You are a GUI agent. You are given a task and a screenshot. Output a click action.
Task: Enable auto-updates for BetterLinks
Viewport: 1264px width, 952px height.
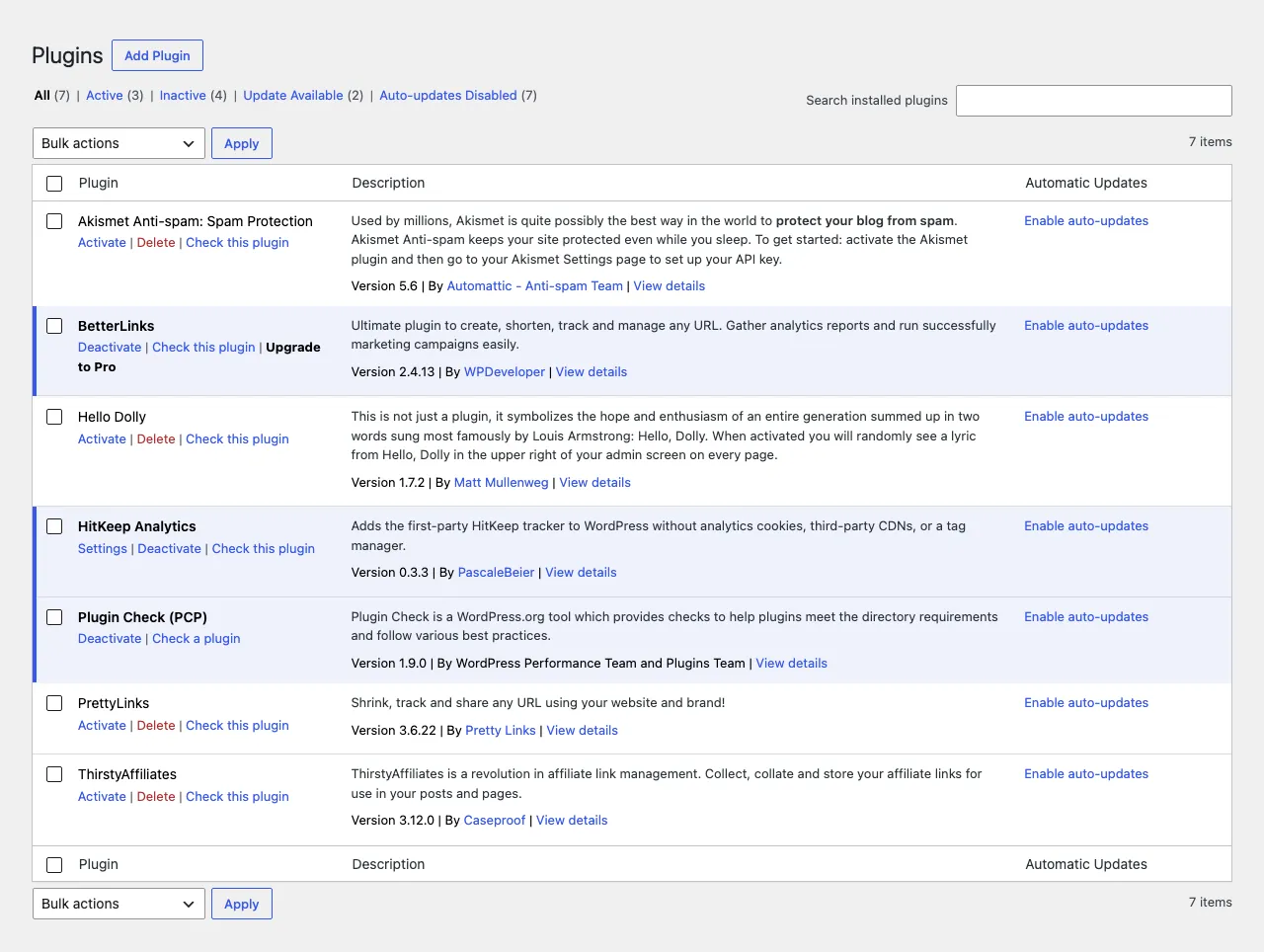[1086, 326]
